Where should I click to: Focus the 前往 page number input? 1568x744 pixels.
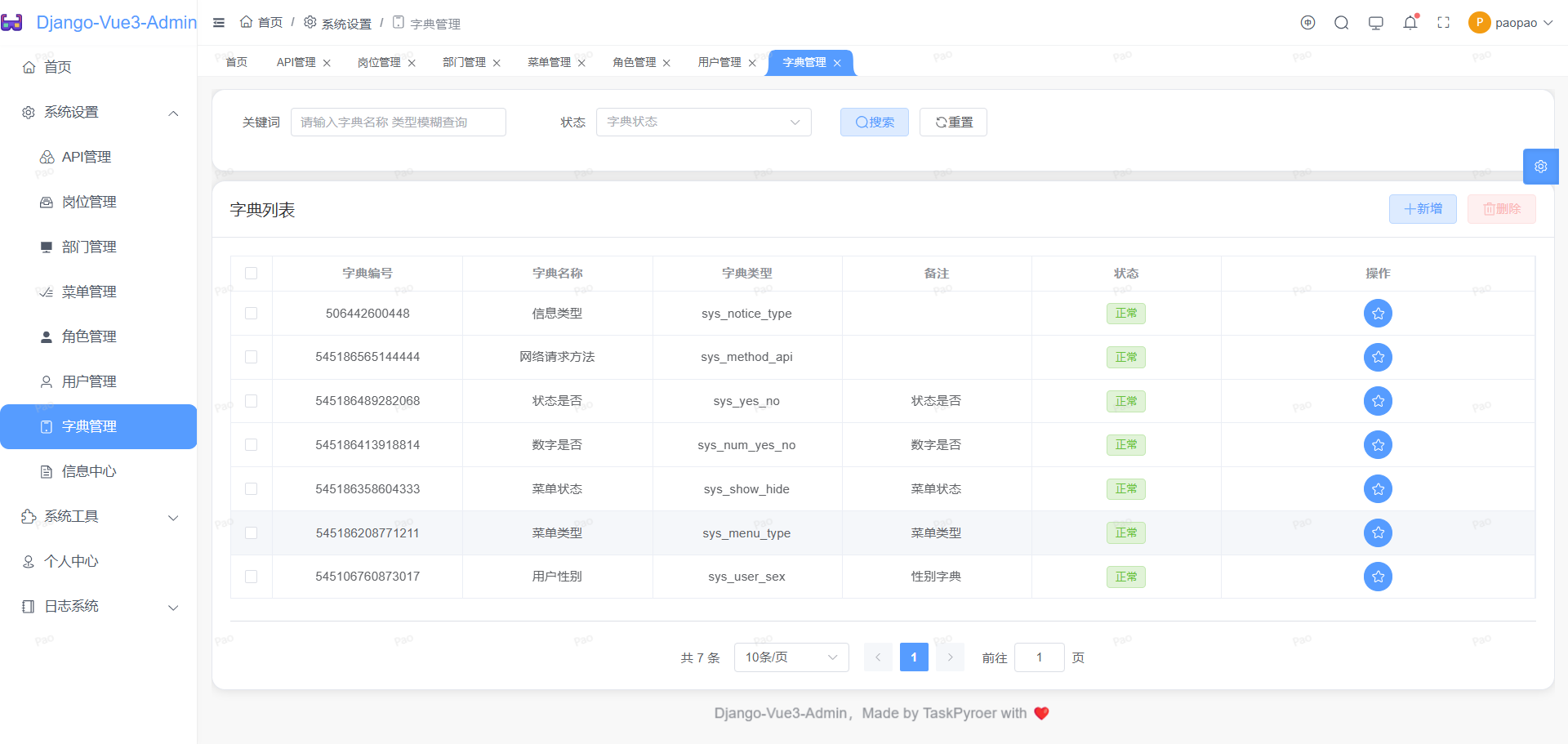[x=1039, y=657]
